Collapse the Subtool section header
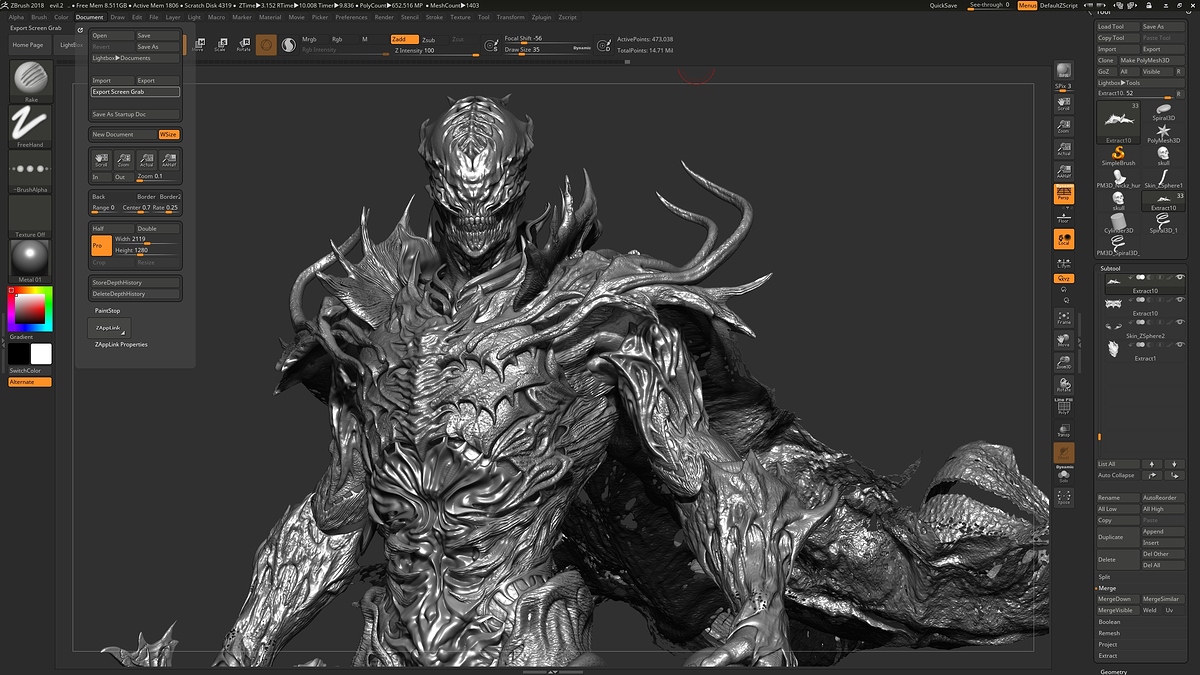This screenshot has width=1200, height=675. pyautogui.click(x=1111, y=268)
